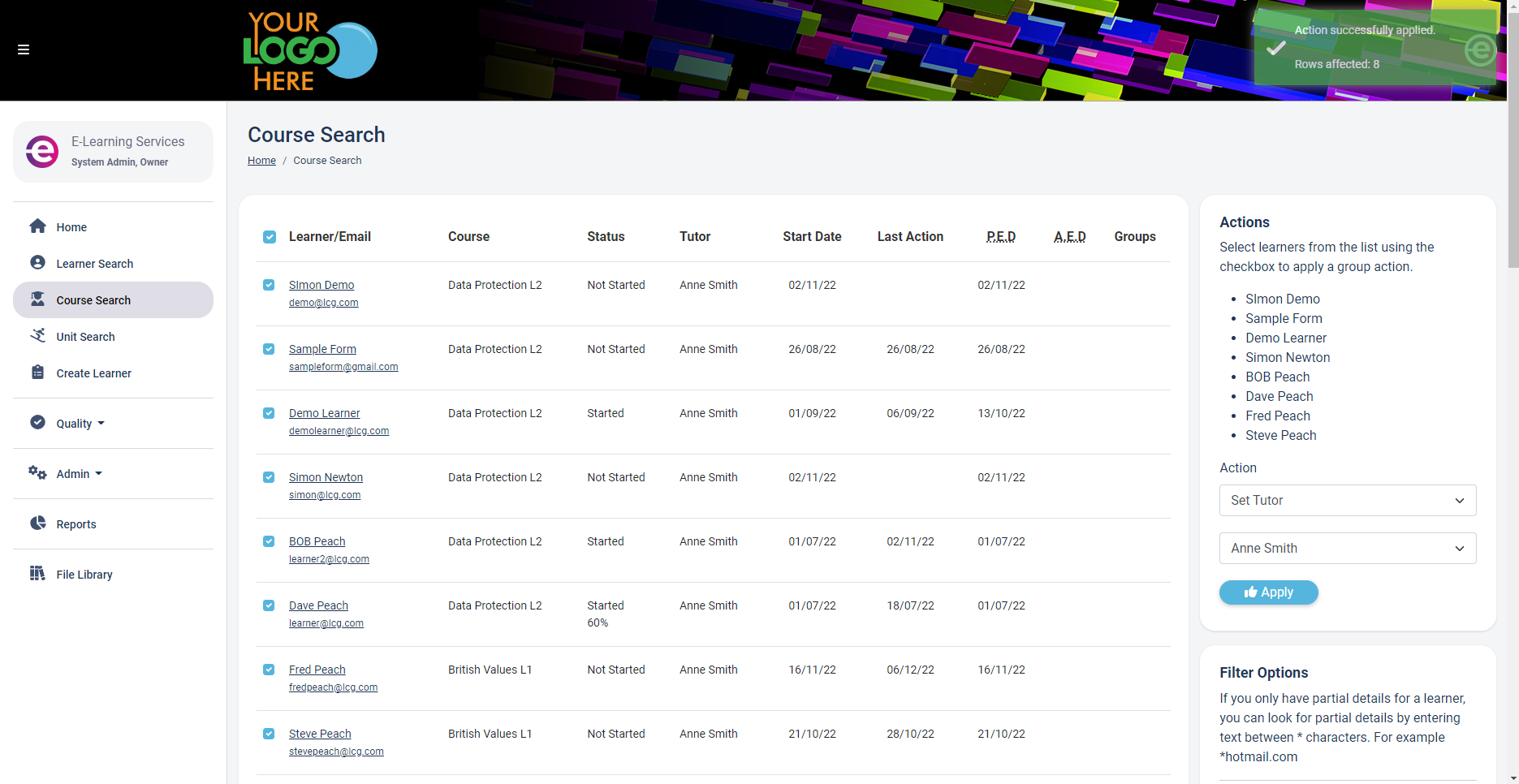Click the Learner Search person icon
The image size is (1519, 784).
pyautogui.click(x=37, y=263)
